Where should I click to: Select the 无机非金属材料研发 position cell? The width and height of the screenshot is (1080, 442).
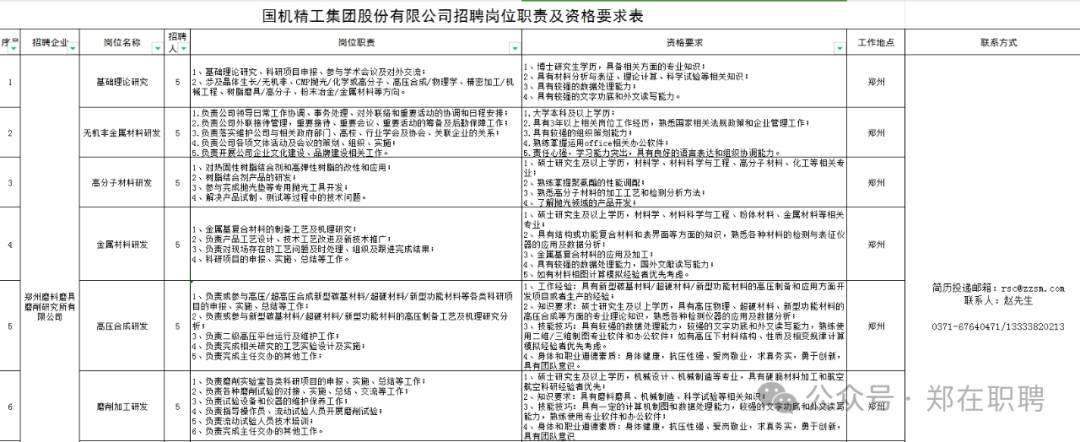click(122, 133)
